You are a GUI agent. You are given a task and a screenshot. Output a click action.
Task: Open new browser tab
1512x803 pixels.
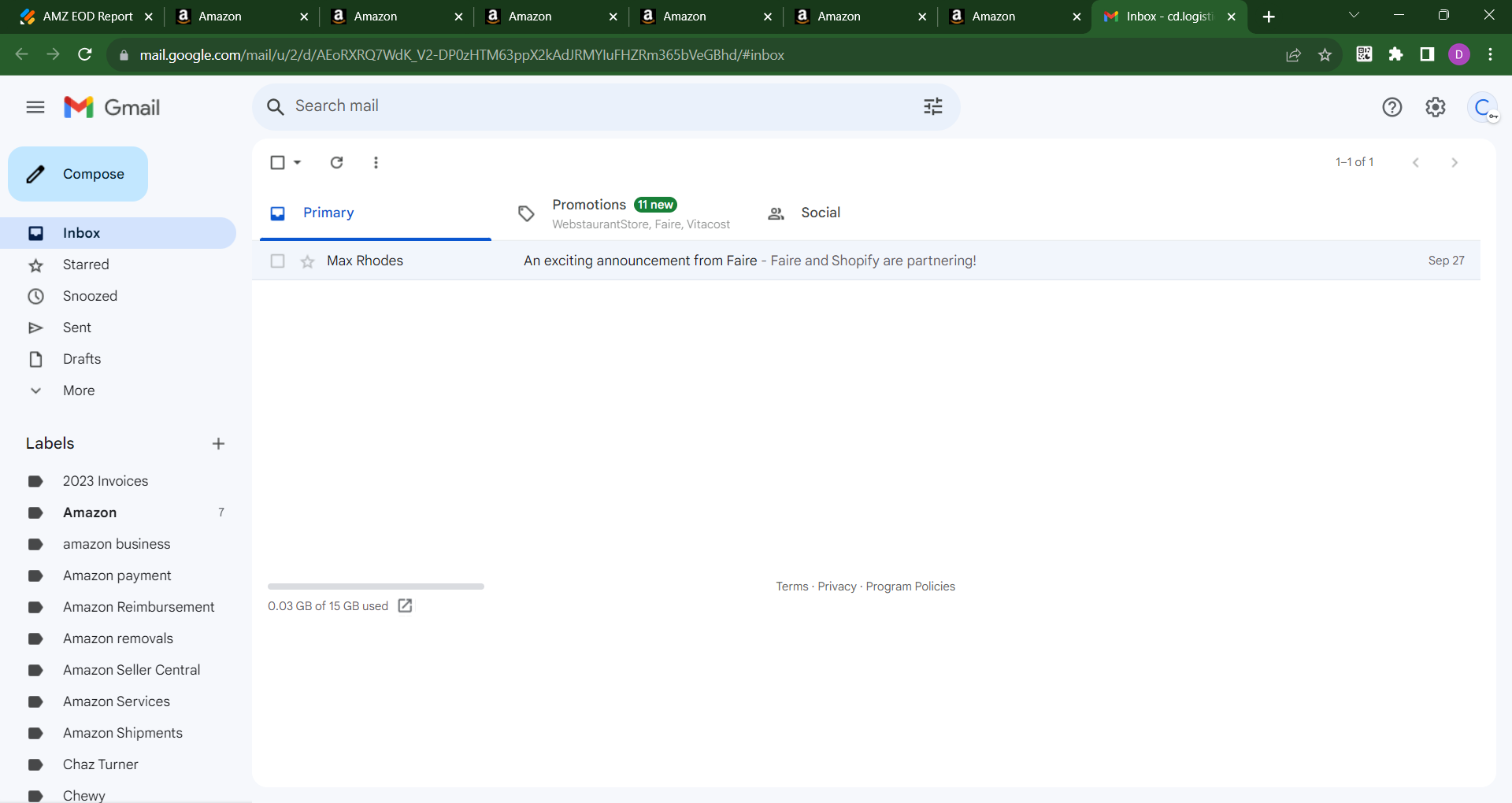[1269, 17]
